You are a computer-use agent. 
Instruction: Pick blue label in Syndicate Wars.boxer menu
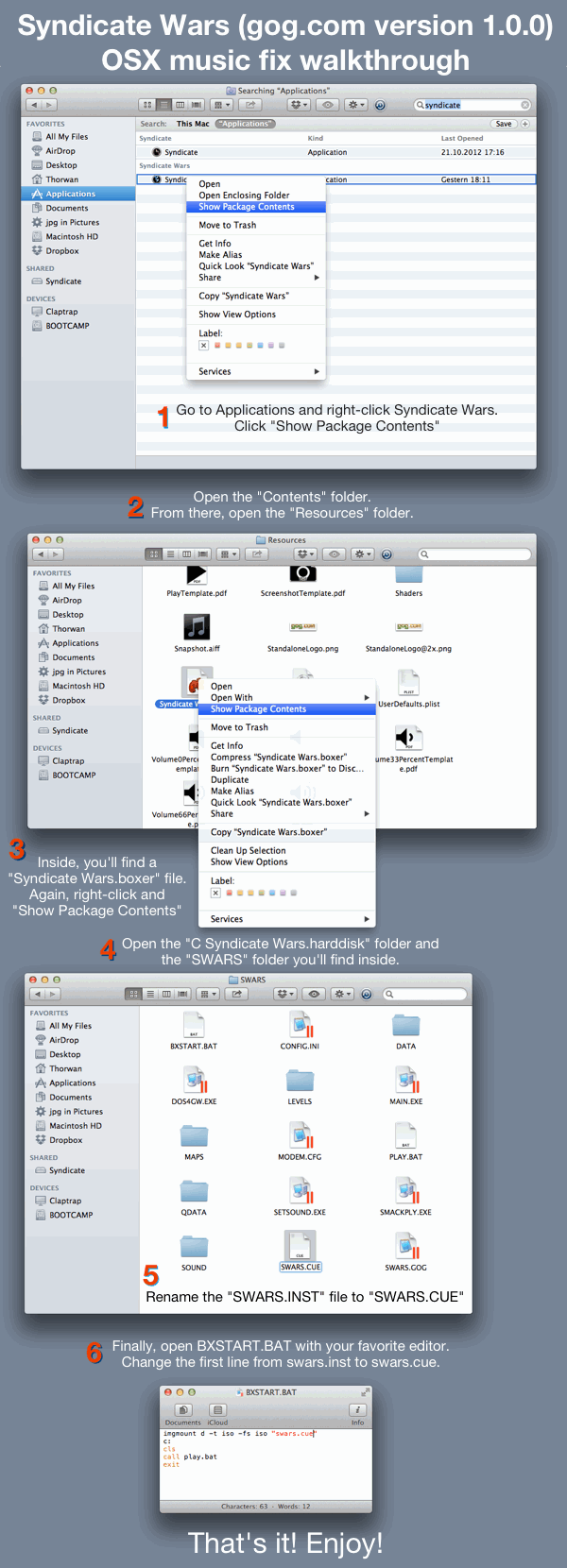click(271, 893)
